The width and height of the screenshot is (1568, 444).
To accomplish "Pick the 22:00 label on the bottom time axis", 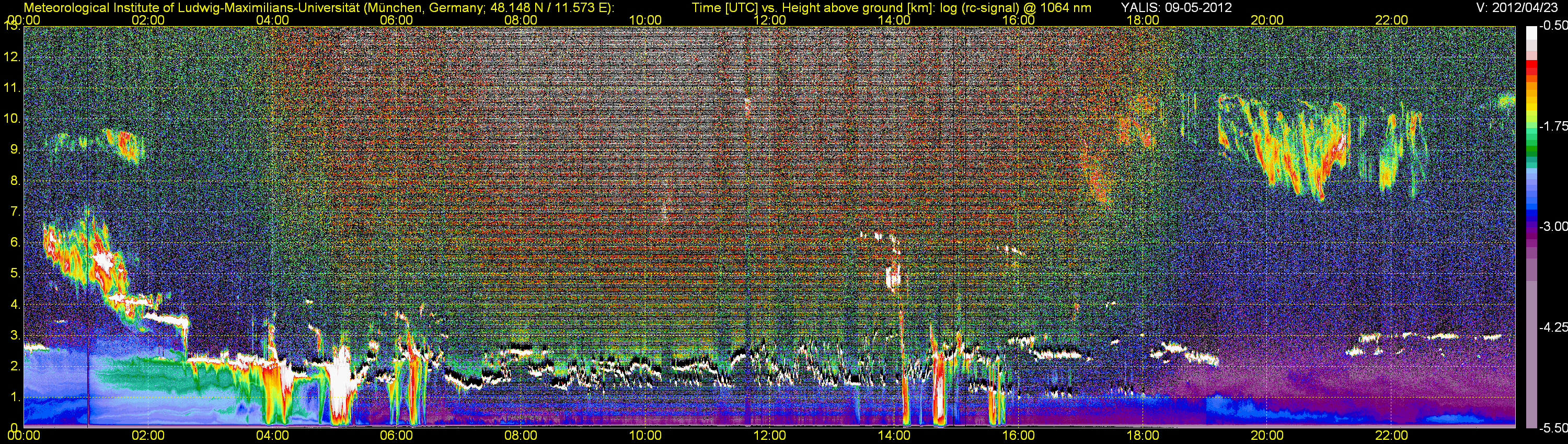I will point(1391,436).
